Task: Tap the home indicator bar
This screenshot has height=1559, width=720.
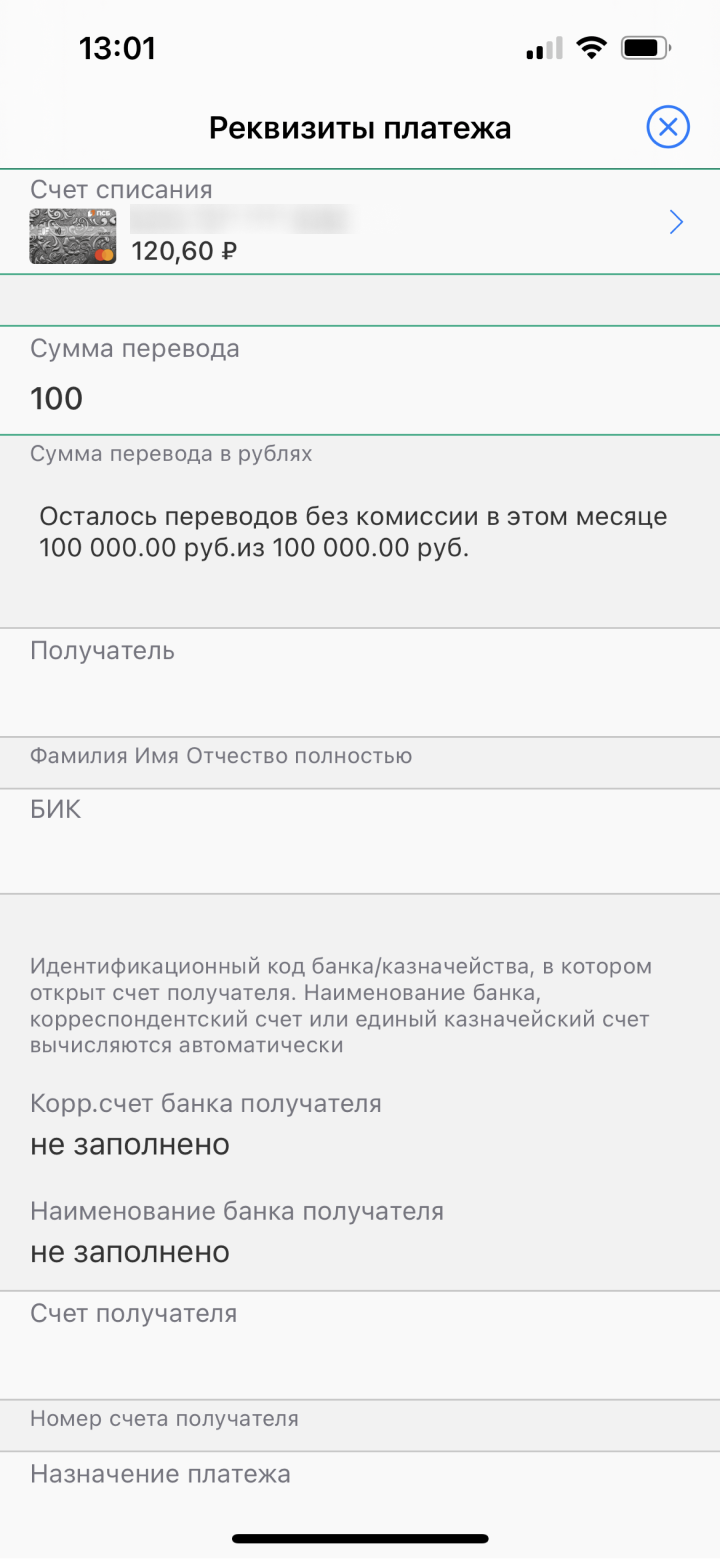Action: (x=360, y=1539)
